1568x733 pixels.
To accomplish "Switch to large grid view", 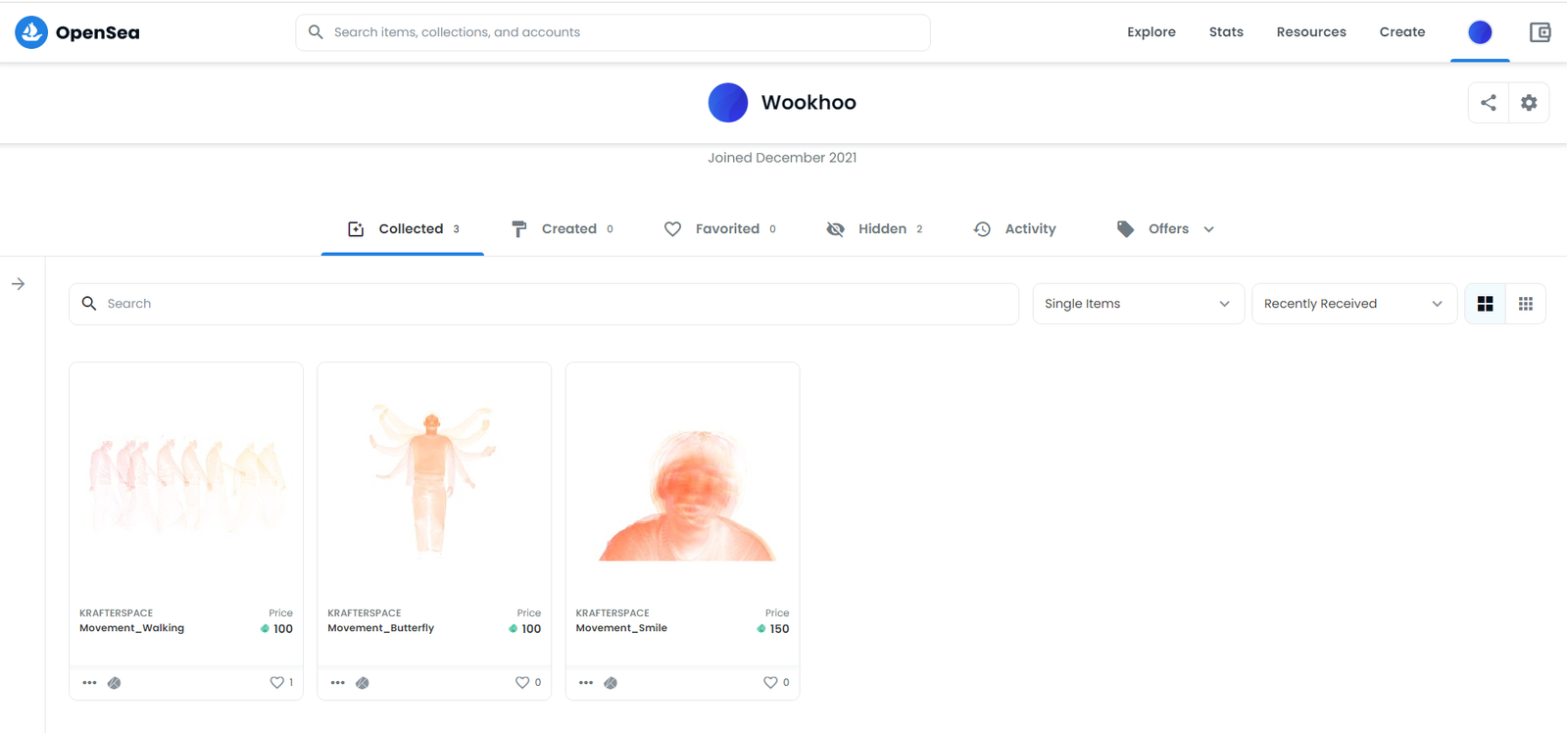I will click(1485, 304).
